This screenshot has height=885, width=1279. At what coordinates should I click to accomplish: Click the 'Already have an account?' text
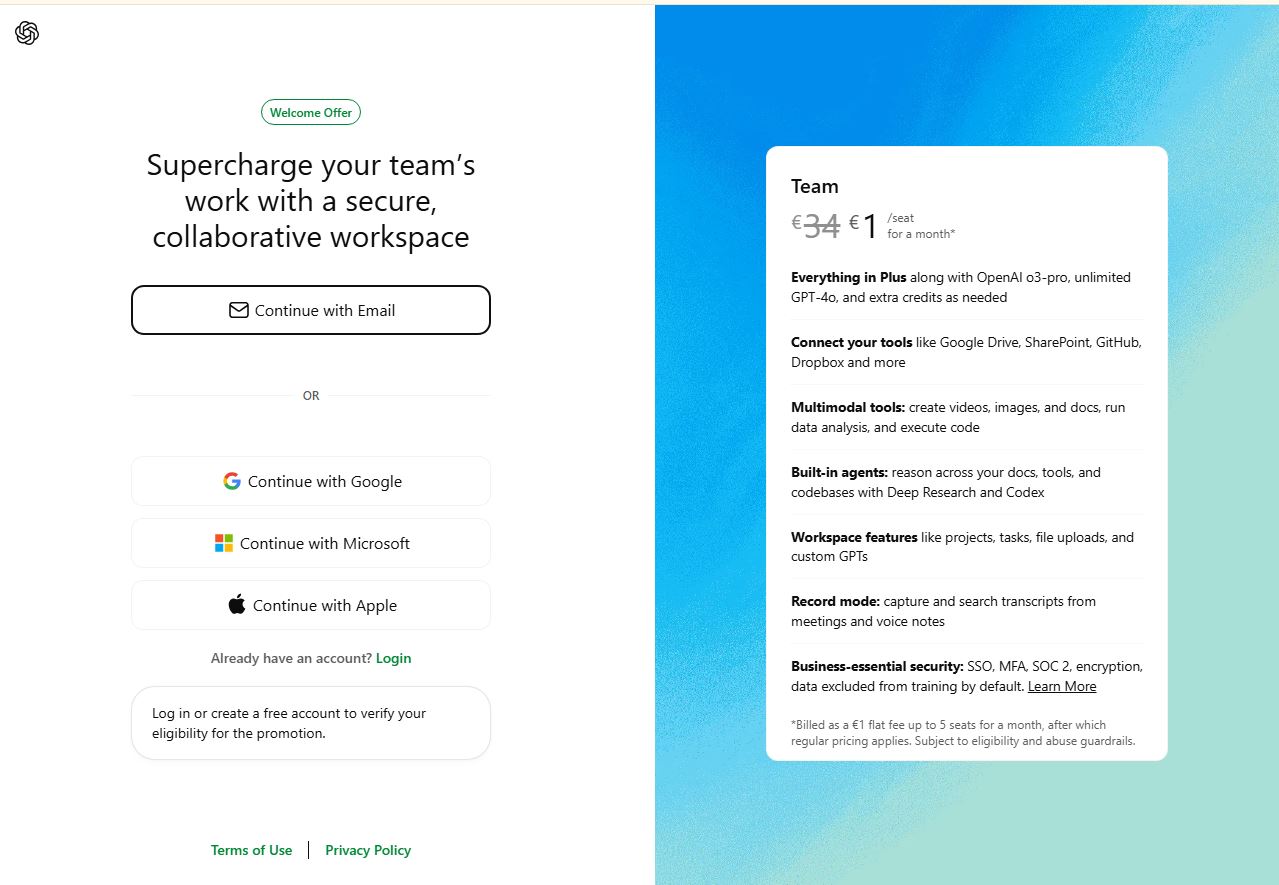291,658
